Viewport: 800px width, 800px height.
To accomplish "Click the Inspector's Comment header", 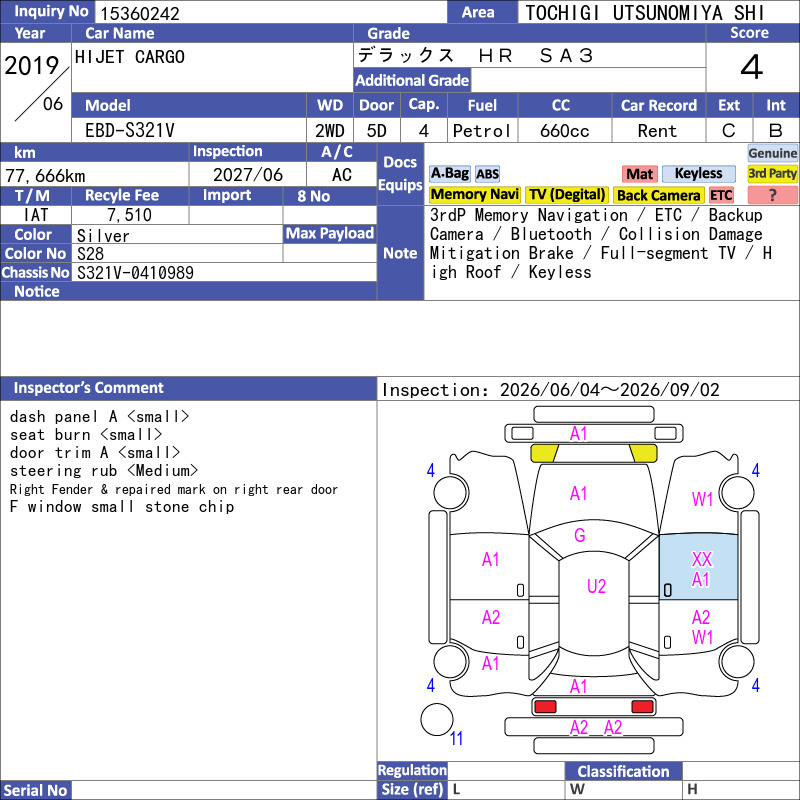I will 88,388.
